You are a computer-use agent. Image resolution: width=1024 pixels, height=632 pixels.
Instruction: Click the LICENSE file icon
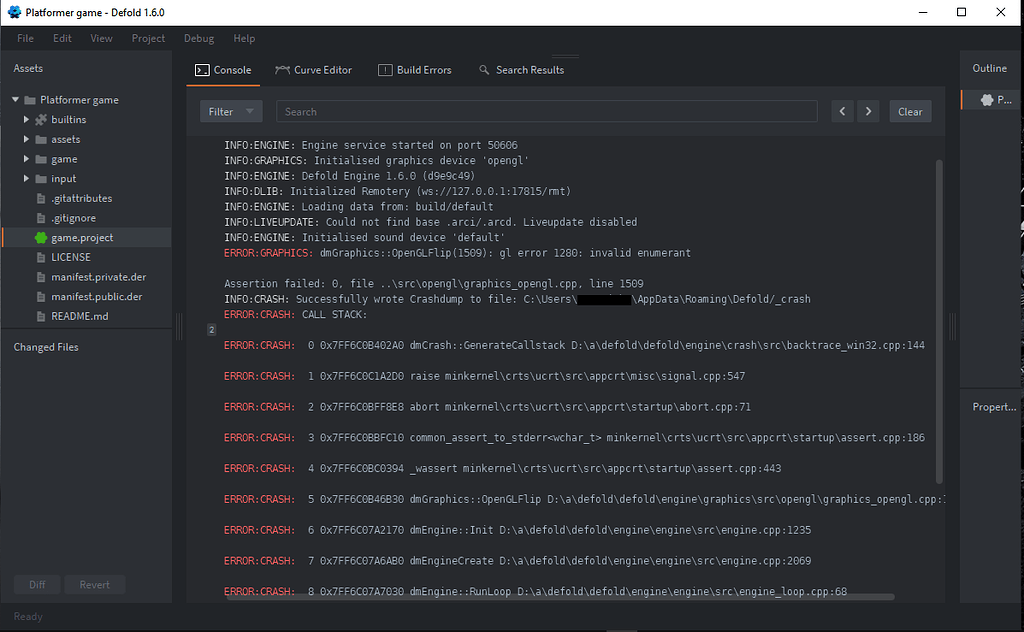[x=41, y=257]
